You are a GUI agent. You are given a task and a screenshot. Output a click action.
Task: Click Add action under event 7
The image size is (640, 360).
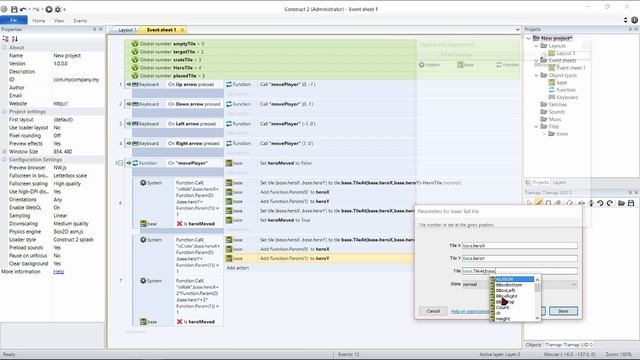point(238,268)
